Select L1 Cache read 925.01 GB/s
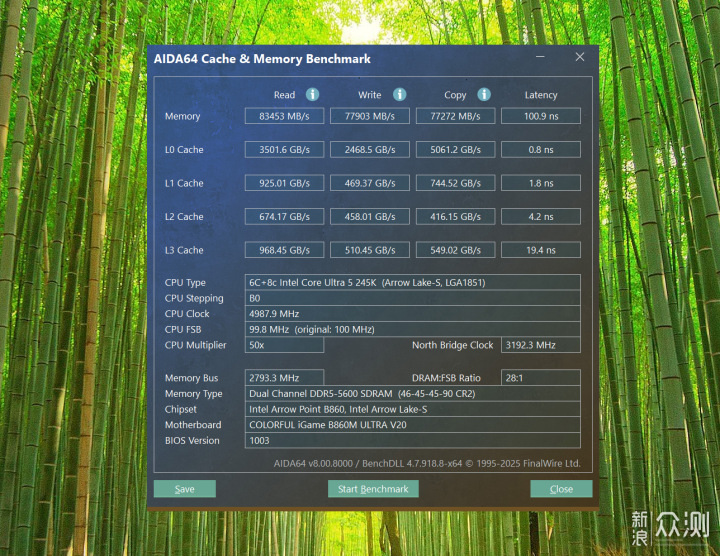The width and height of the screenshot is (720, 556). coord(284,183)
